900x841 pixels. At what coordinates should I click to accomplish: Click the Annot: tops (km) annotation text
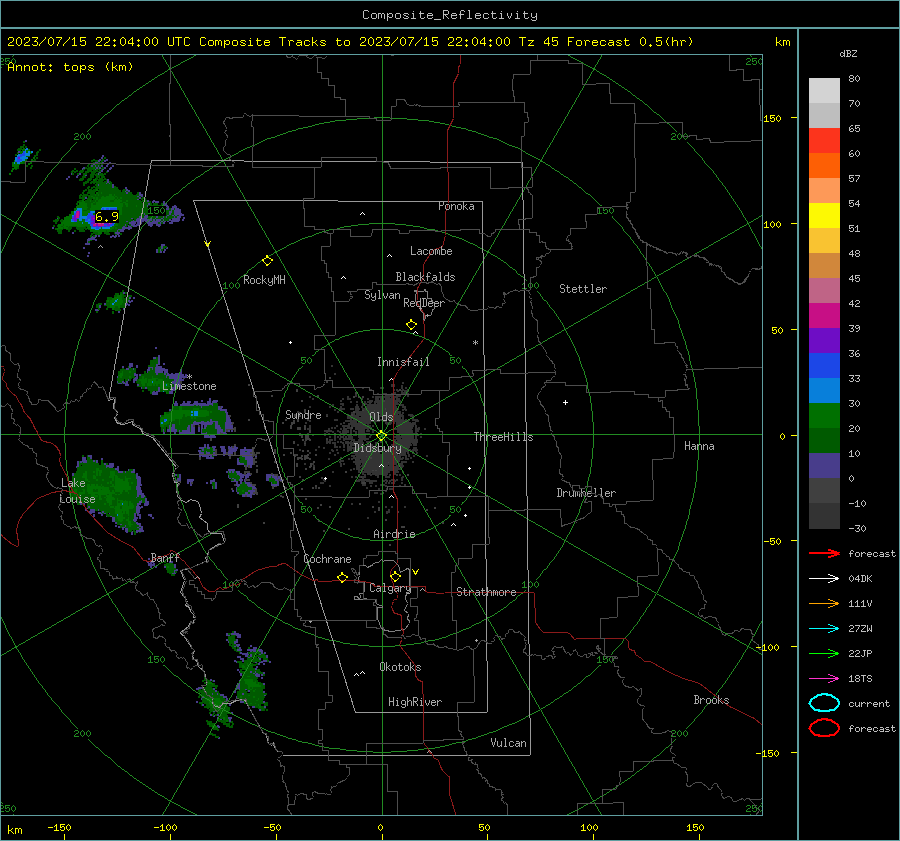pos(70,67)
